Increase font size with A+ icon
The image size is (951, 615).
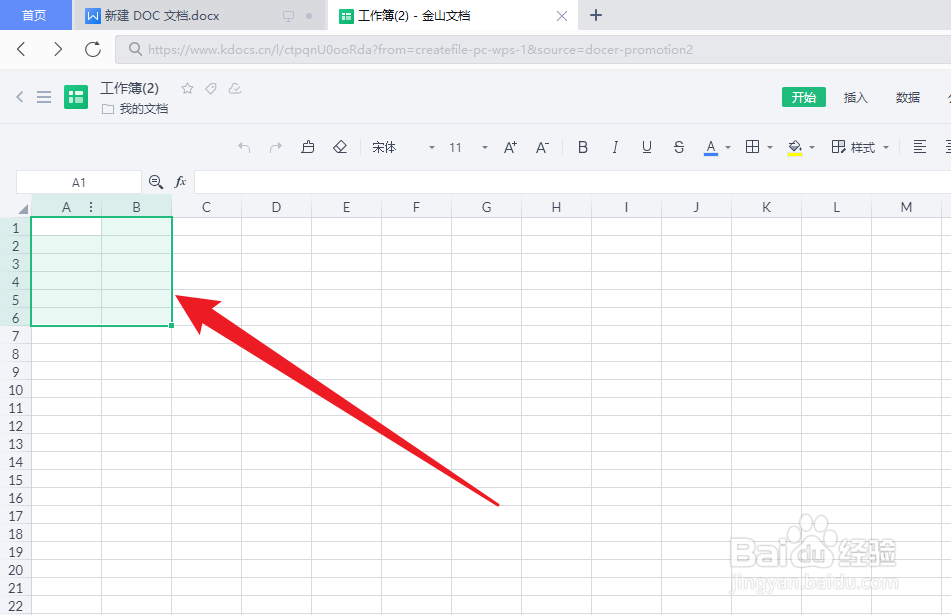click(510, 147)
